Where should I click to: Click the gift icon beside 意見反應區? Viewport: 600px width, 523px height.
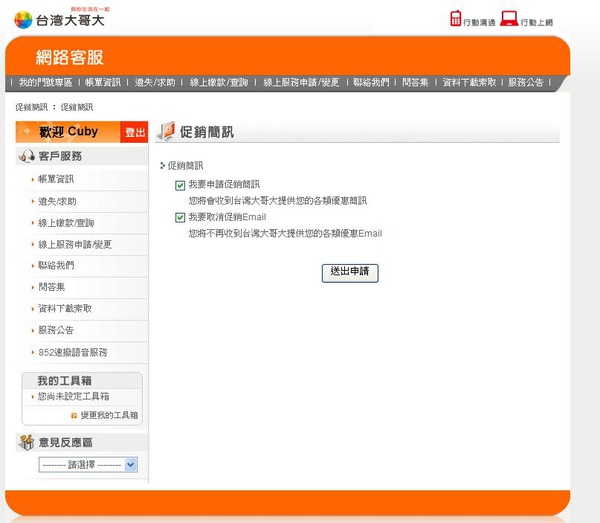(26, 442)
